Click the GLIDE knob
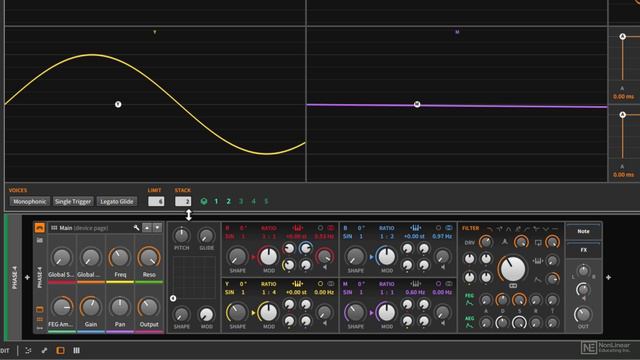This screenshot has height=360, width=640. coord(207,236)
